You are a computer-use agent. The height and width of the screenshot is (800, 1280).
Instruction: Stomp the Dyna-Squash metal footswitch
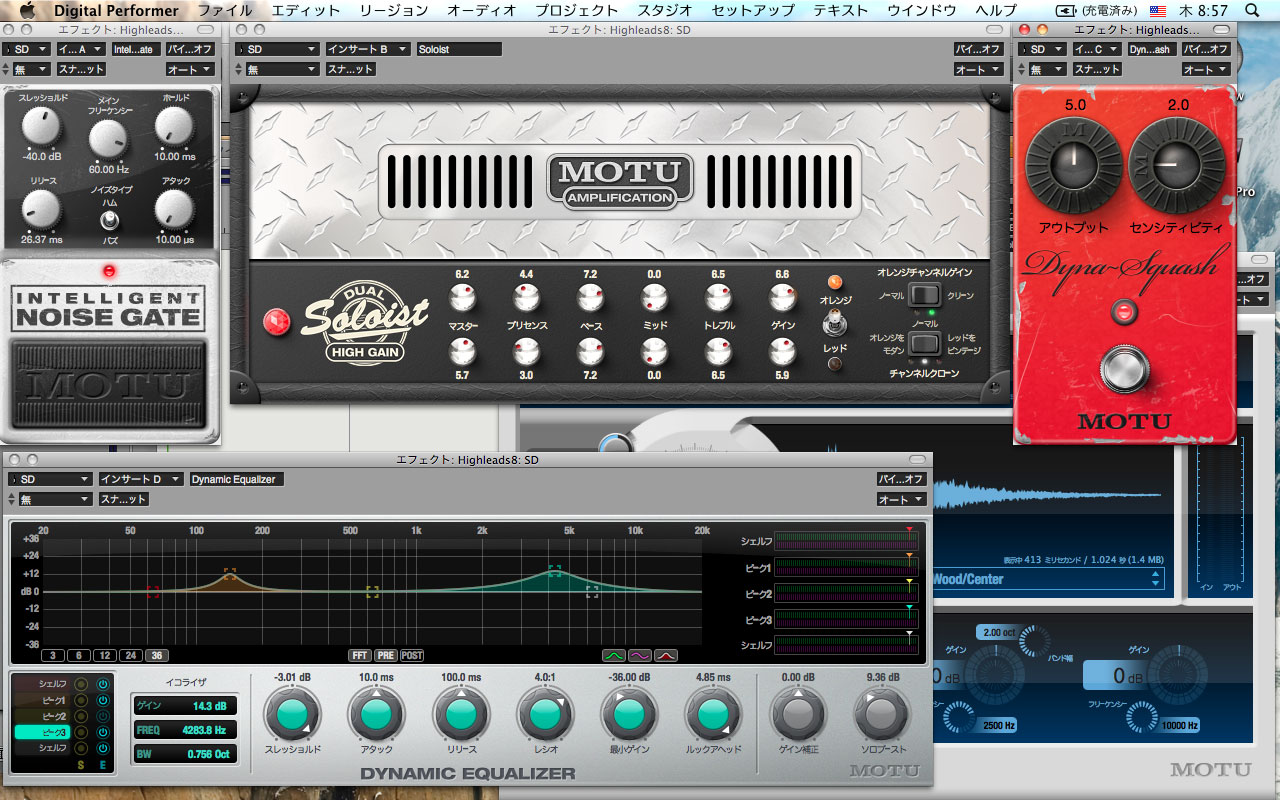click(1126, 369)
